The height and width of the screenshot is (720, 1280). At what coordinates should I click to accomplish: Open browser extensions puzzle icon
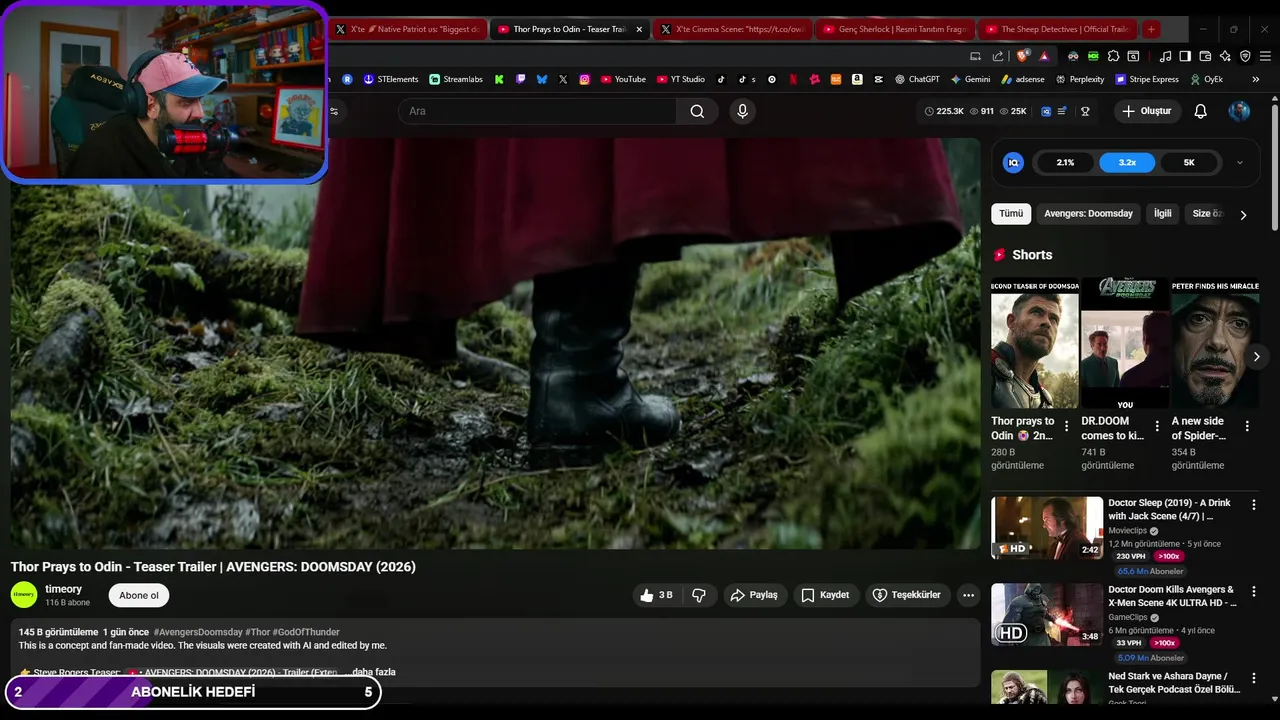pyautogui.click(x=1113, y=56)
